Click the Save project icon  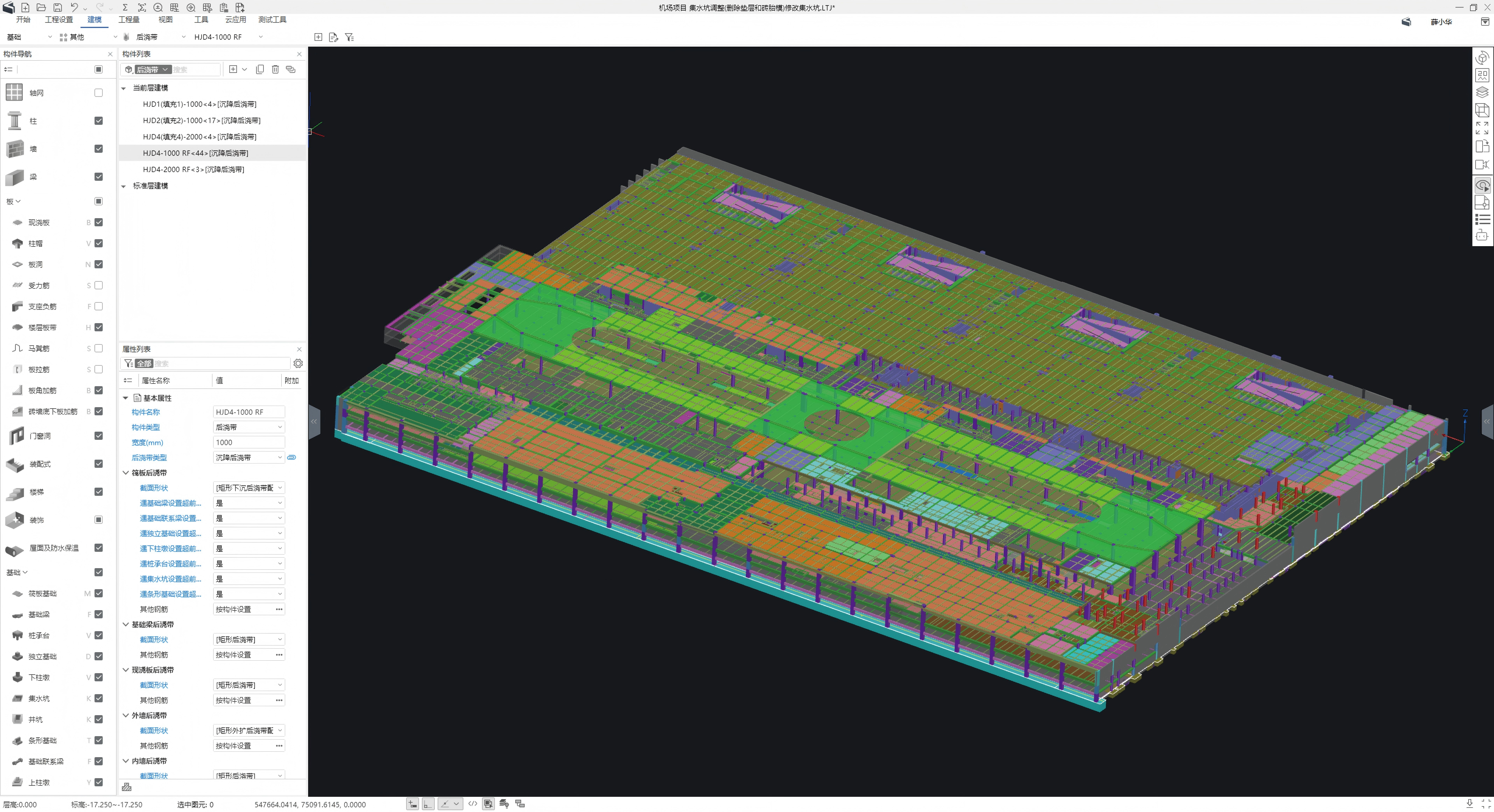pyautogui.click(x=58, y=7)
